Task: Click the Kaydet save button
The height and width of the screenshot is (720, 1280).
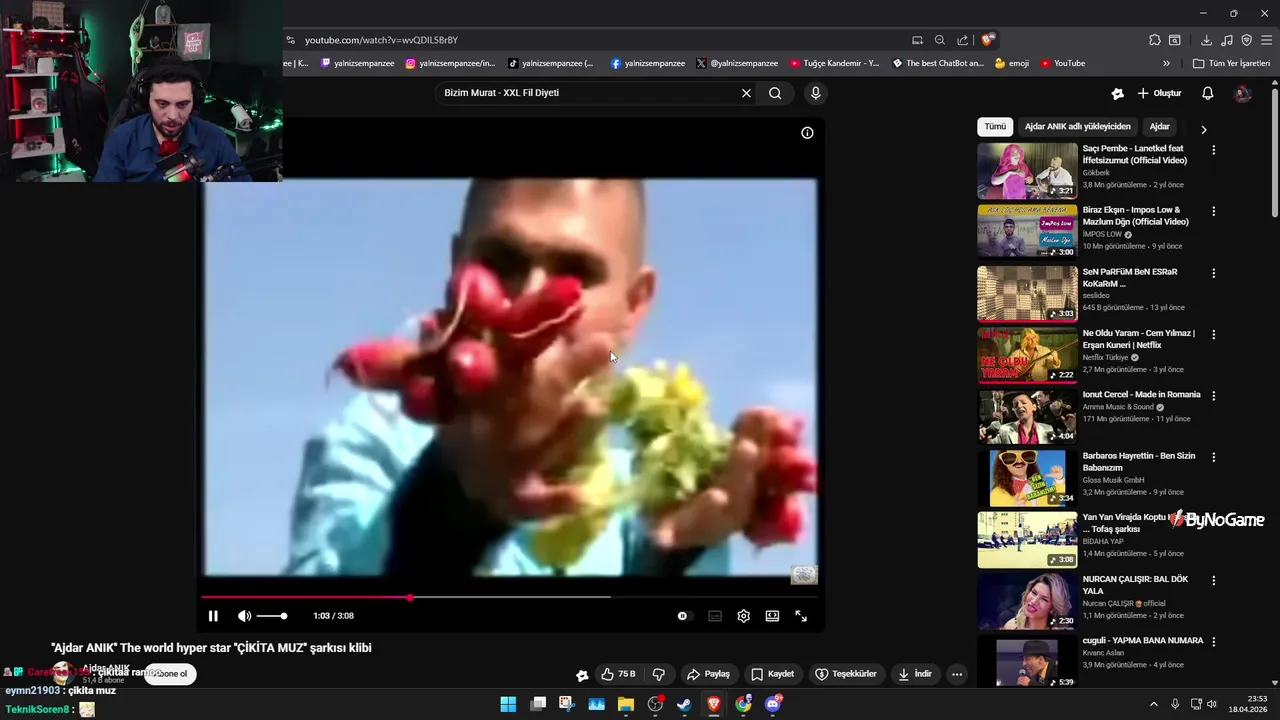Action: 773,674
